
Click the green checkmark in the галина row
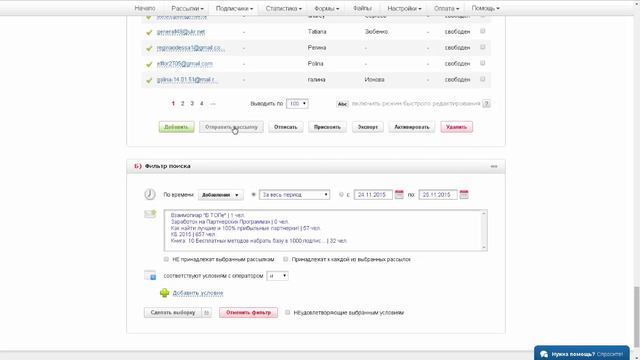coord(149,80)
